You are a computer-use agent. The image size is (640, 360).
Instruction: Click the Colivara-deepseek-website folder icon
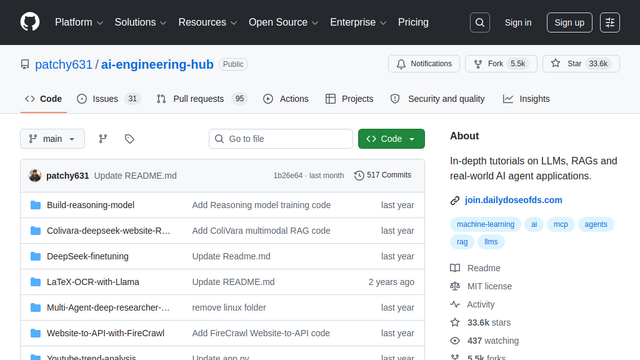(x=36, y=231)
